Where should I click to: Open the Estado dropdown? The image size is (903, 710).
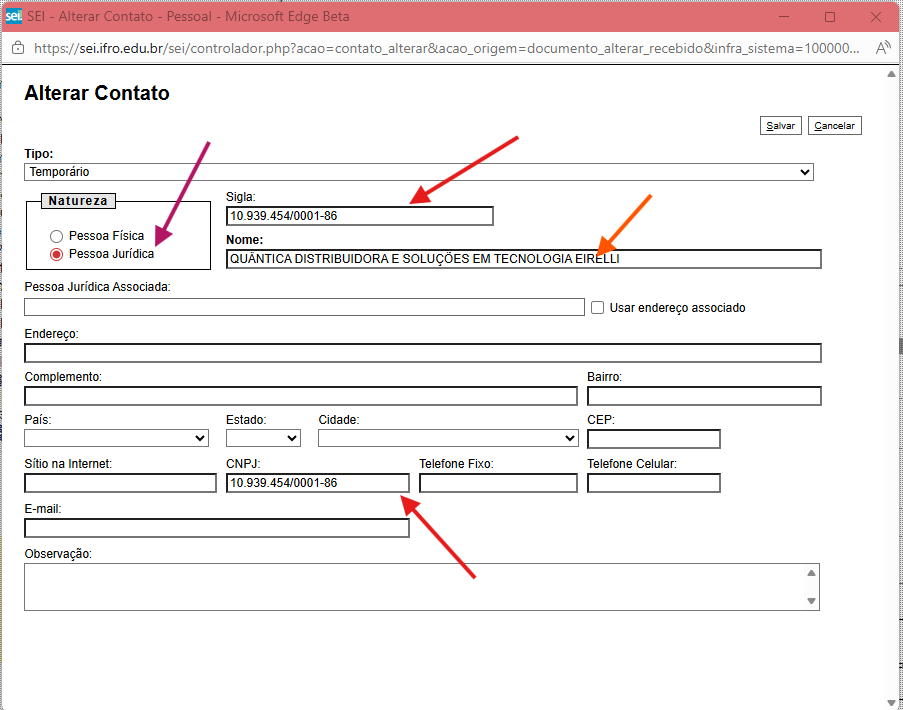coord(263,438)
